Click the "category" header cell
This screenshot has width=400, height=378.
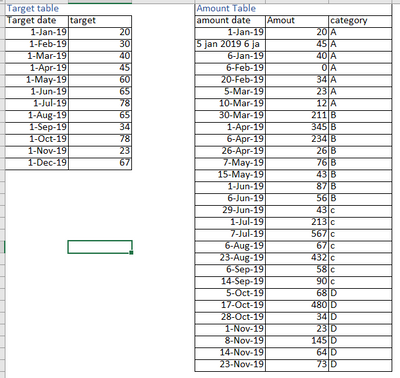click(x=360, y=21)
